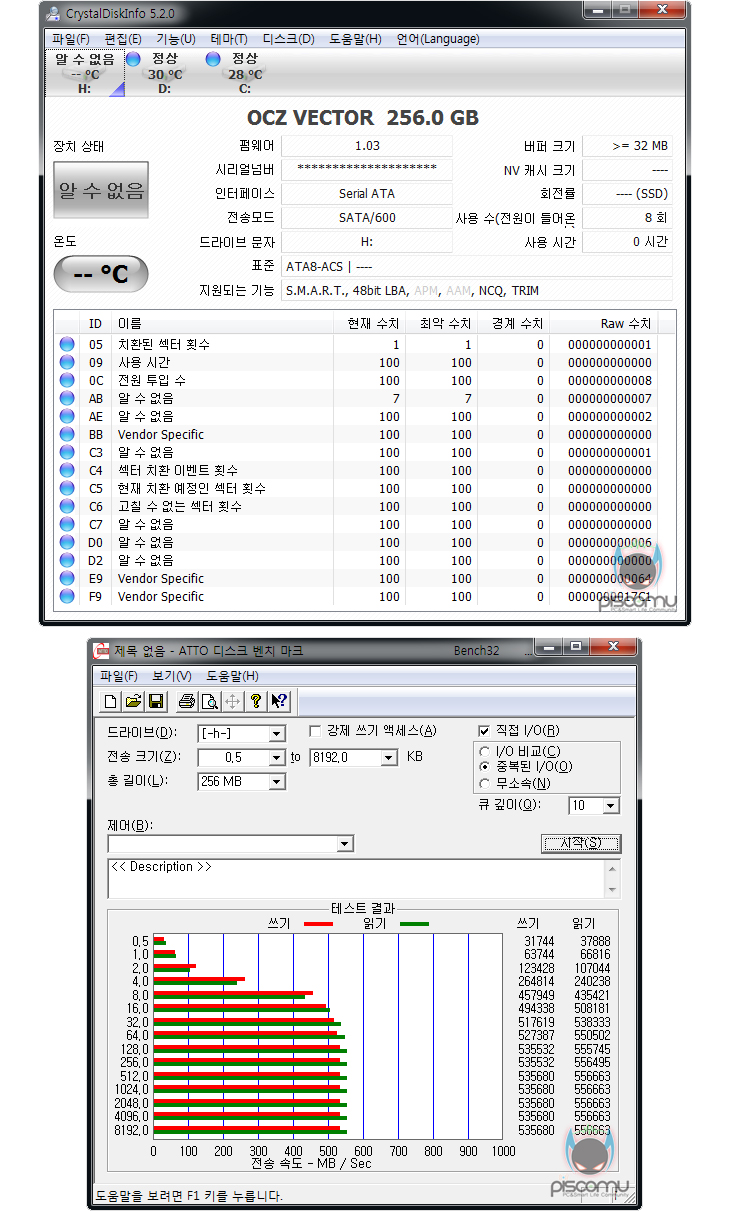
Task: Open 도움말 menu in ATTO window
Action: pos(231,677)
